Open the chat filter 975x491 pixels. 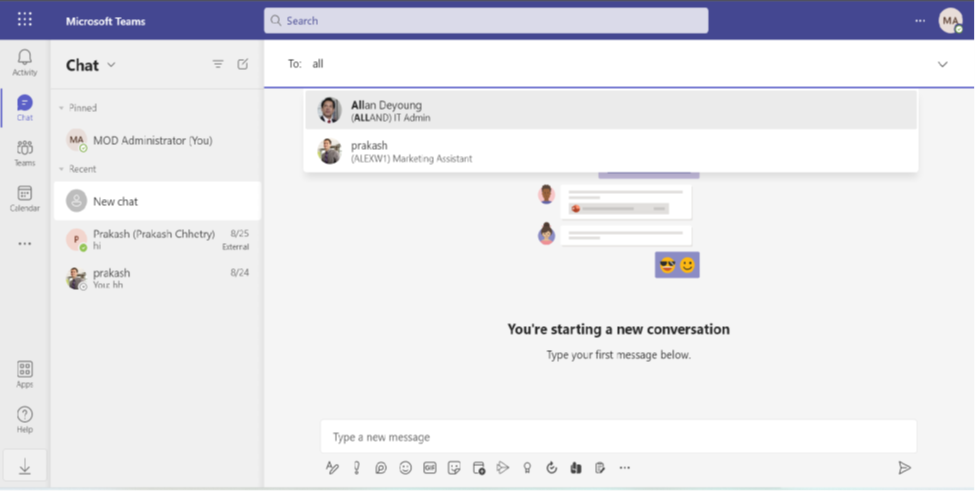point(218,64)
